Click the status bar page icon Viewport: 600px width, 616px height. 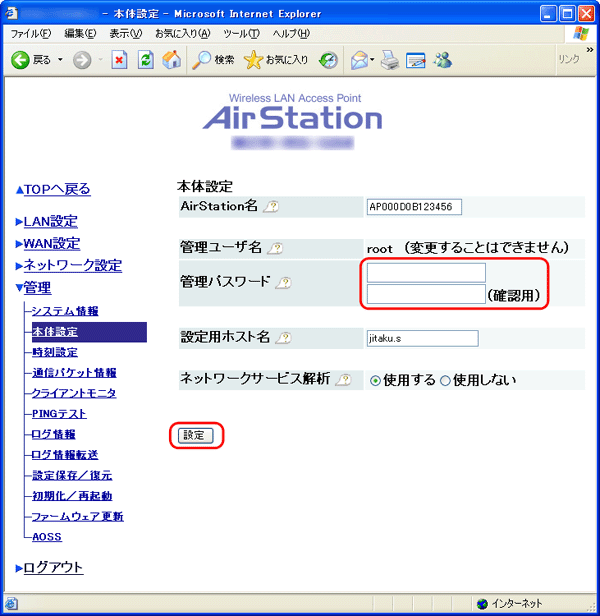pos(11,603)
